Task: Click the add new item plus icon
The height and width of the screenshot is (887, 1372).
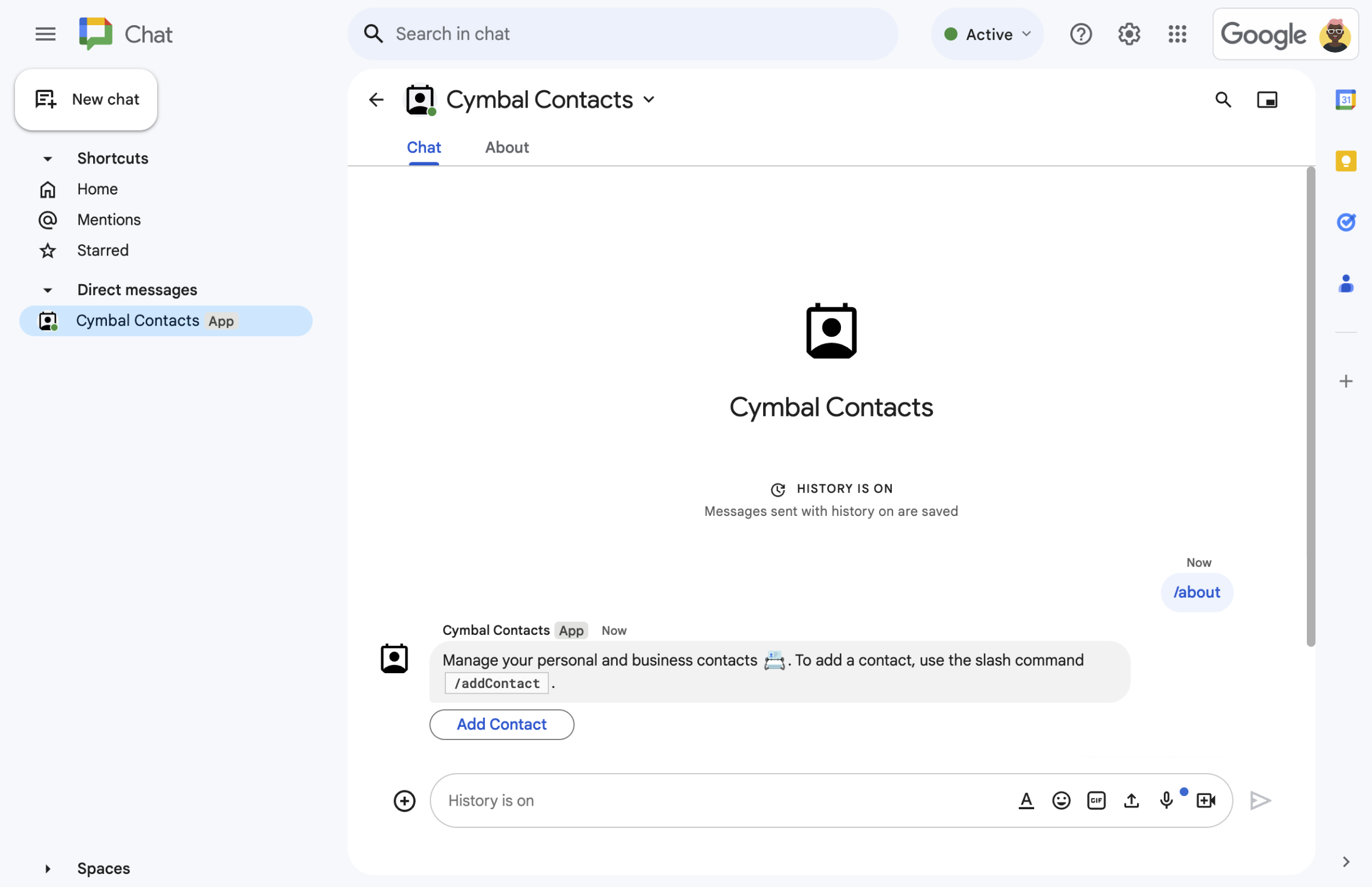Action: pyautogui.click(x=404, y=800)
